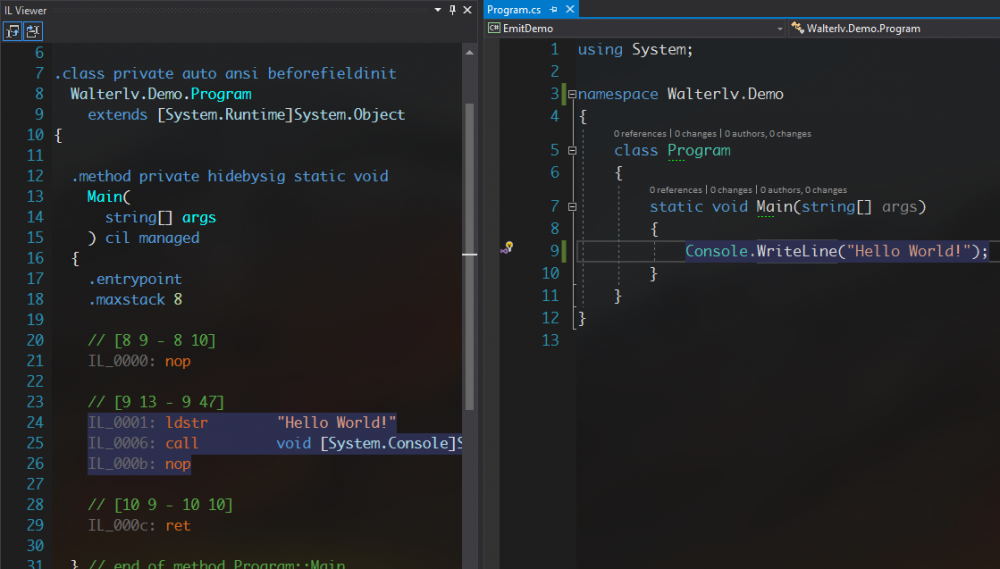Collapse the Main method block
This screenshot has height=569, width=1000.
572,206
